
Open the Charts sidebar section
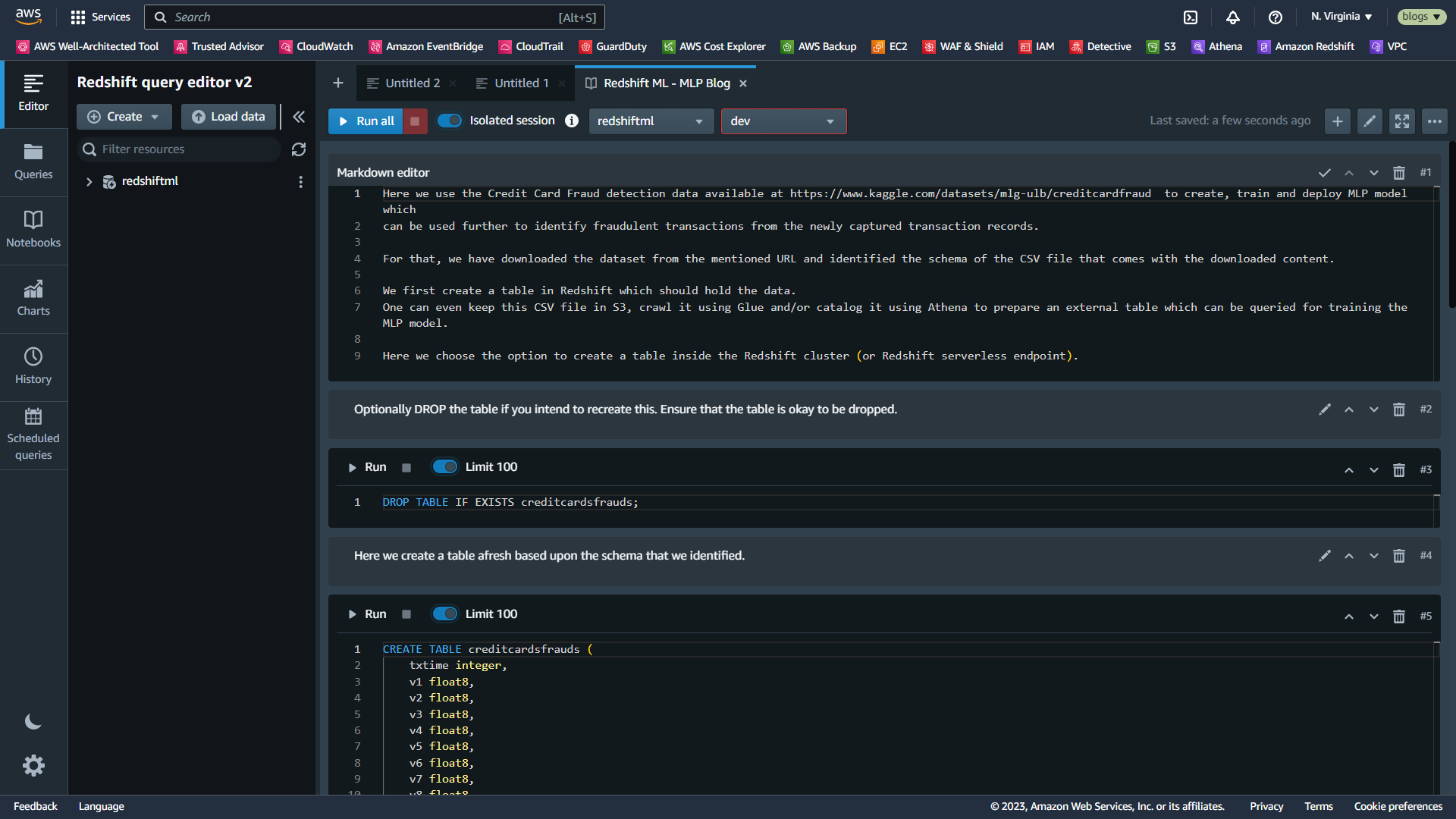33,298
